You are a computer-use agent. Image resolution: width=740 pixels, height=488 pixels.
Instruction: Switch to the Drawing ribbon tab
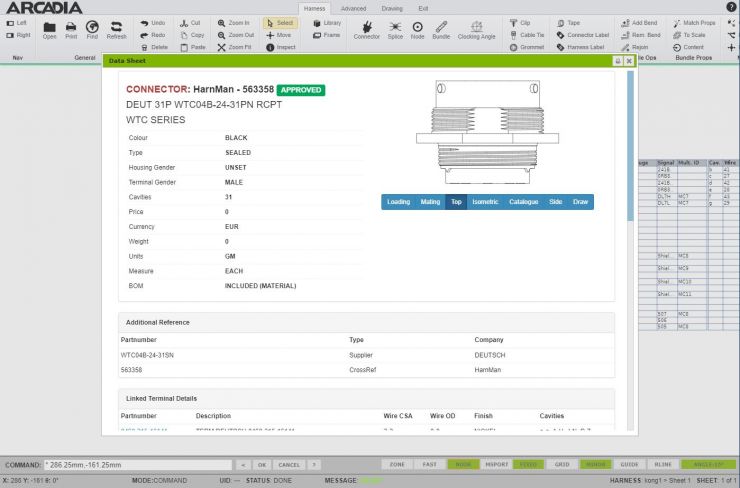click(392, 8)
